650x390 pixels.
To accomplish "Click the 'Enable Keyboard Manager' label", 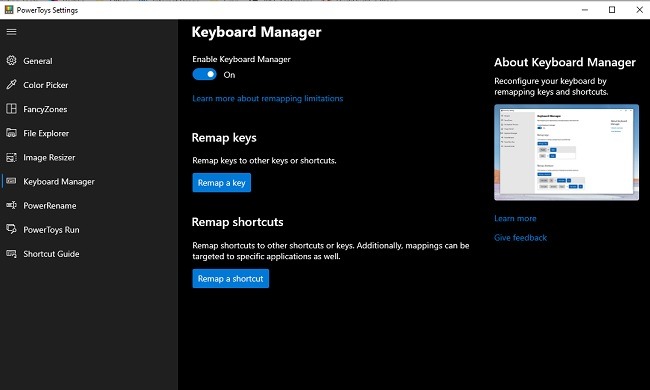I will point(241,59).
